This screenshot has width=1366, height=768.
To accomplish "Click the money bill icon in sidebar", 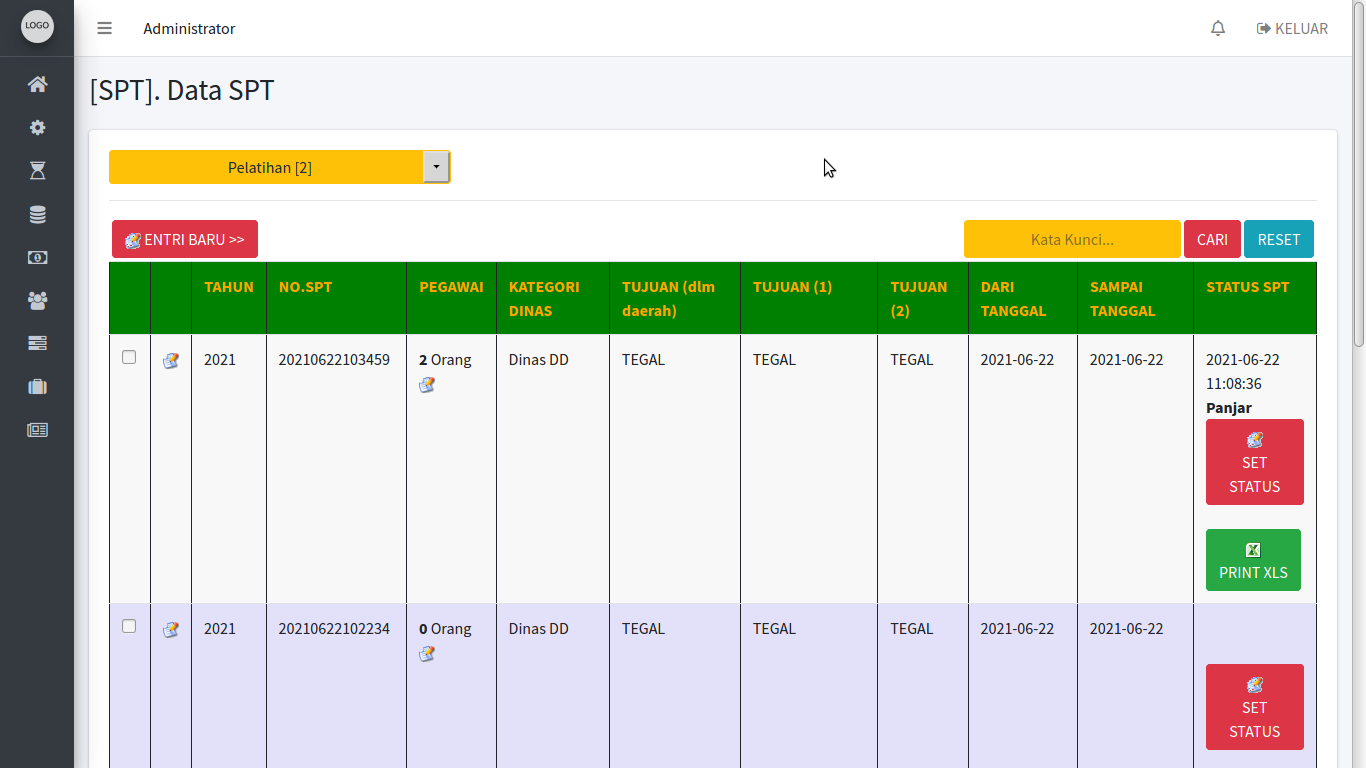I will click(37, 257).
